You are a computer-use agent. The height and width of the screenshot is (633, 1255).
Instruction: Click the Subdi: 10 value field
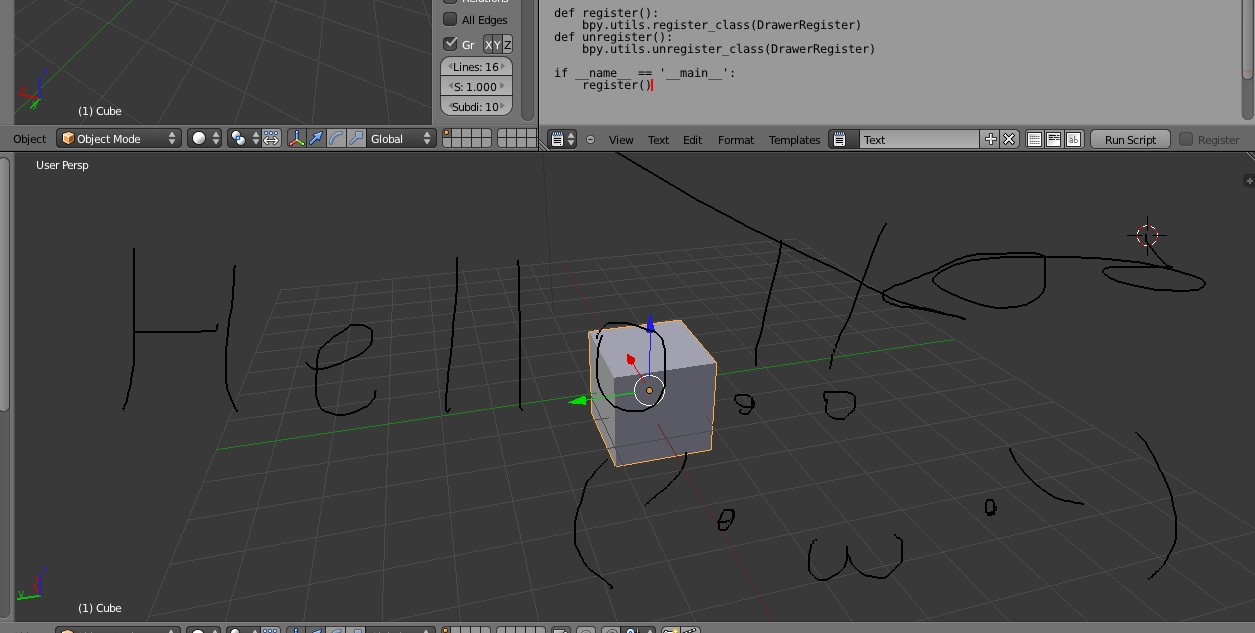476,107
